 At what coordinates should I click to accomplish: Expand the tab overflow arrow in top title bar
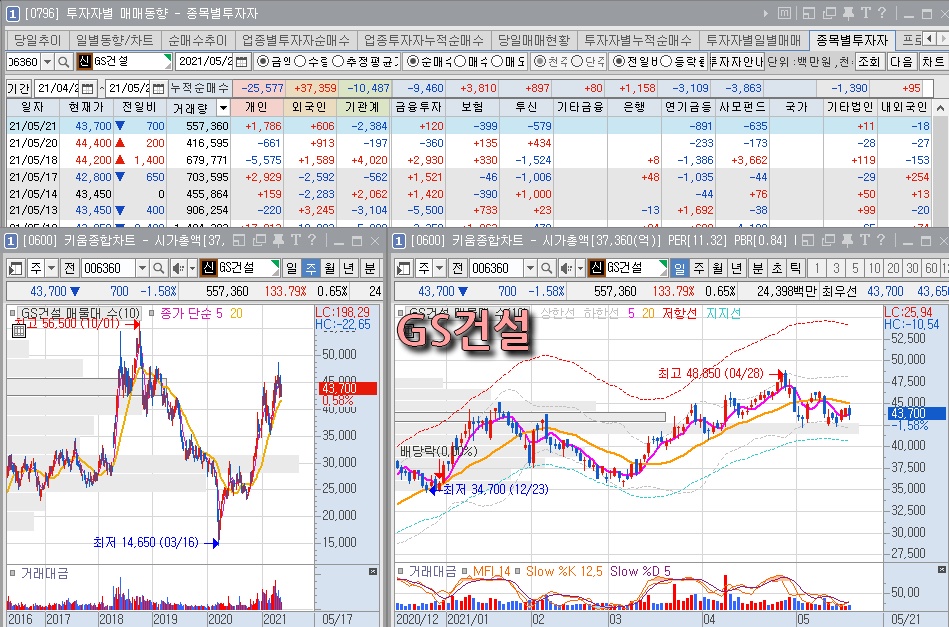pos(766,13)
